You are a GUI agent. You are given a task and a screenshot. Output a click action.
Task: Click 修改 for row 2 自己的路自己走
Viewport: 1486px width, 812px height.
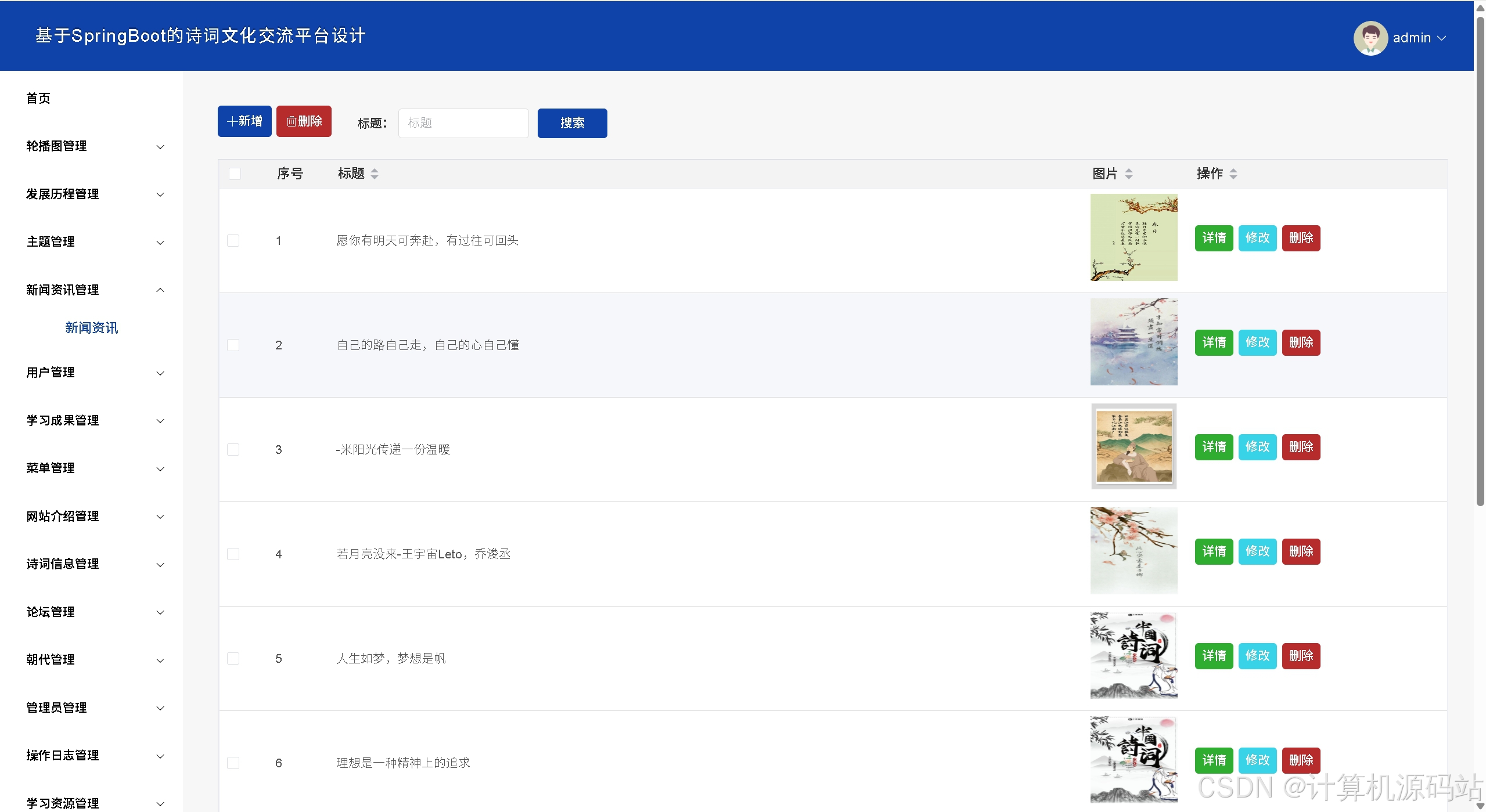(1257, 342)
